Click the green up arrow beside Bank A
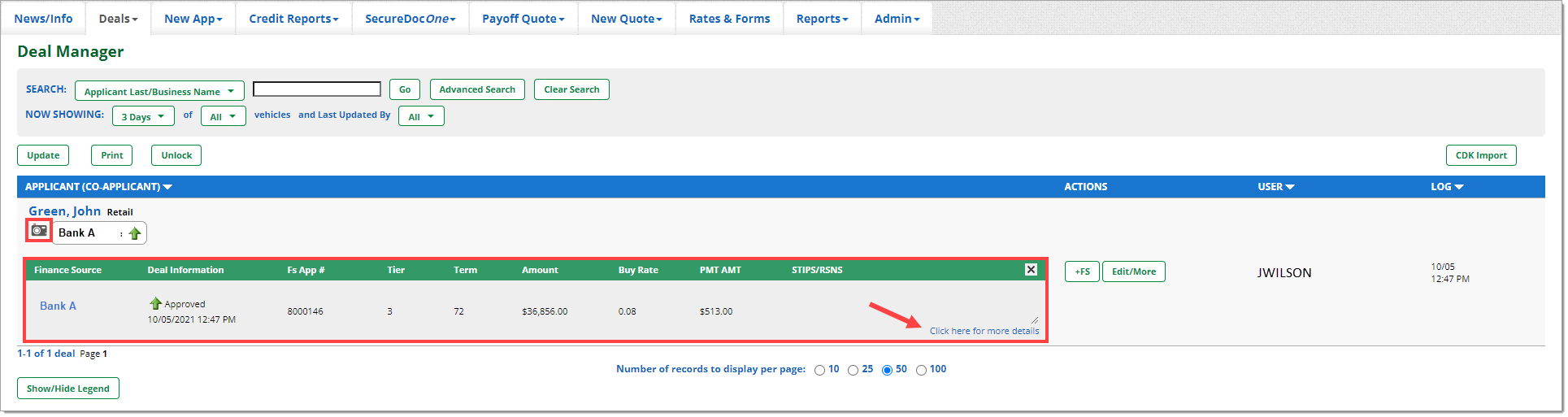 pyautogui.click(x=135, y=234)
